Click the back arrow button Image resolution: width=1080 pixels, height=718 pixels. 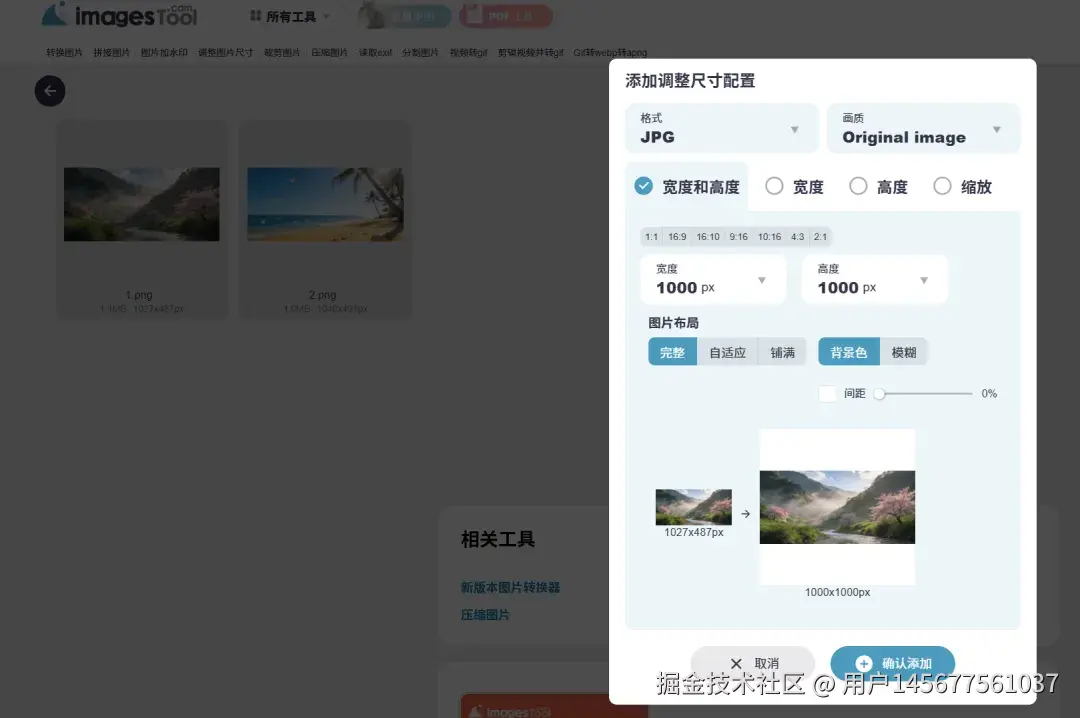(x=50, y=91)
